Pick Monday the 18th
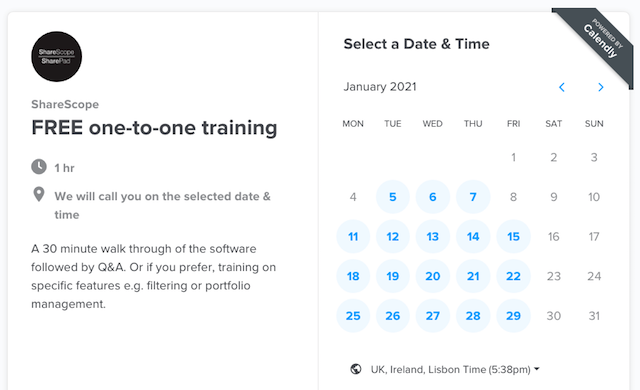 point(353,276)
